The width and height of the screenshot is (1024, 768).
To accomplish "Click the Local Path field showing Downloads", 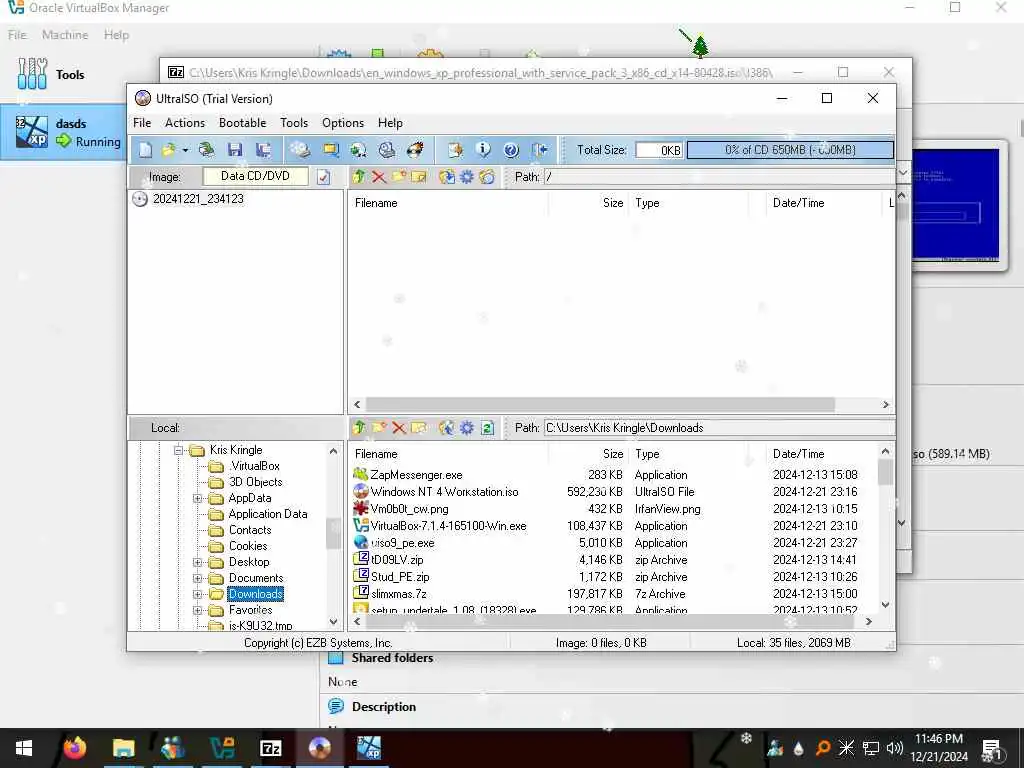I will pos(719,428).
